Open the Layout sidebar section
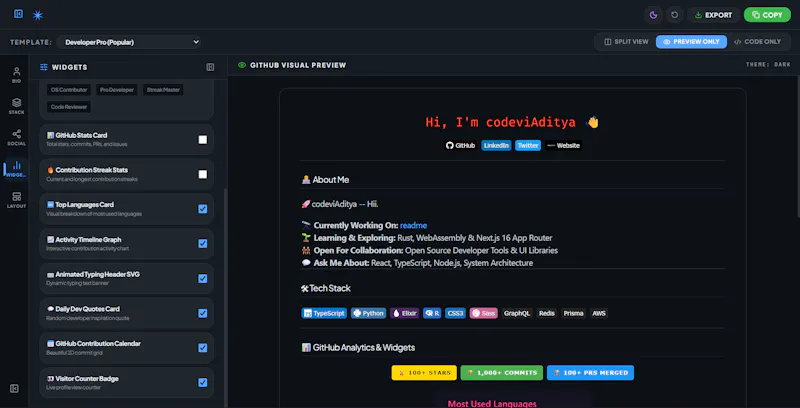Image resolution: width=800 pixels, height=408 pixels. point(16,200)
